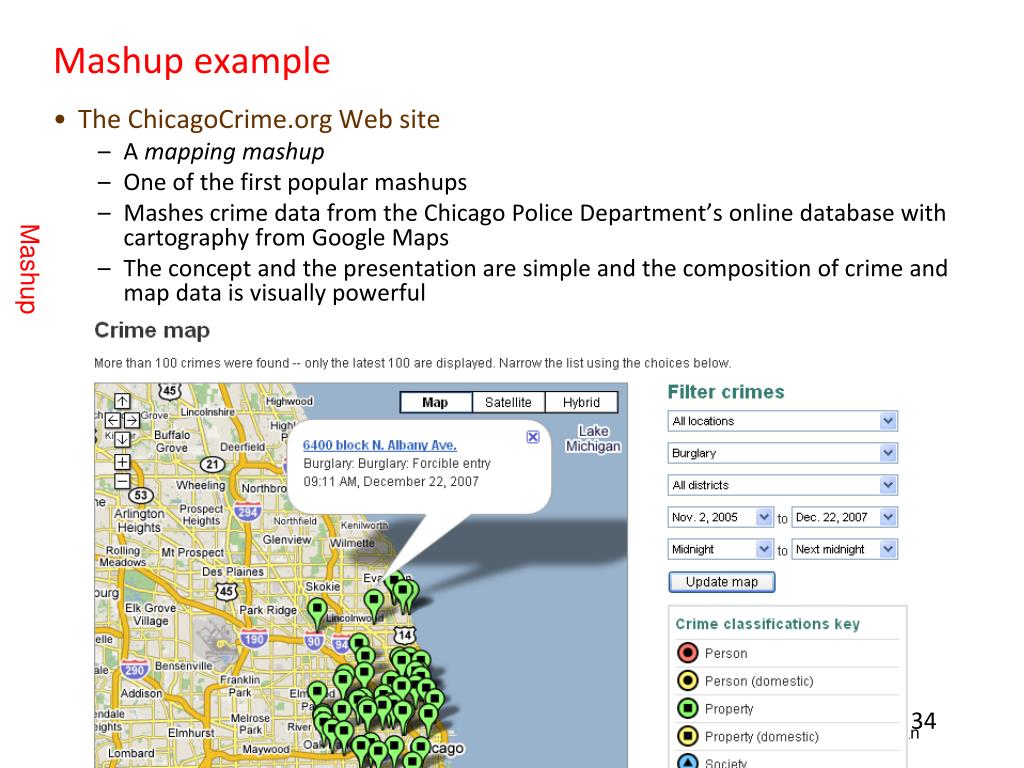Click the Mashup example slide title
The width and height of the screenshot is (1024, 768).
click(x=192, y=61)
